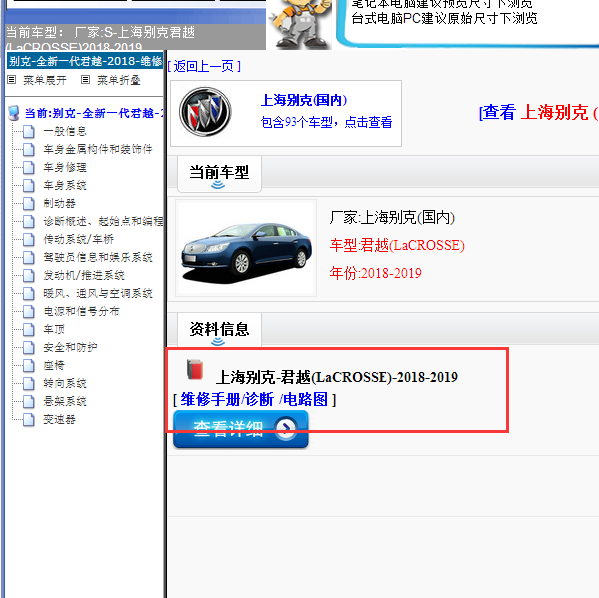Open 制动器 tree item

(x=60, y=203)
